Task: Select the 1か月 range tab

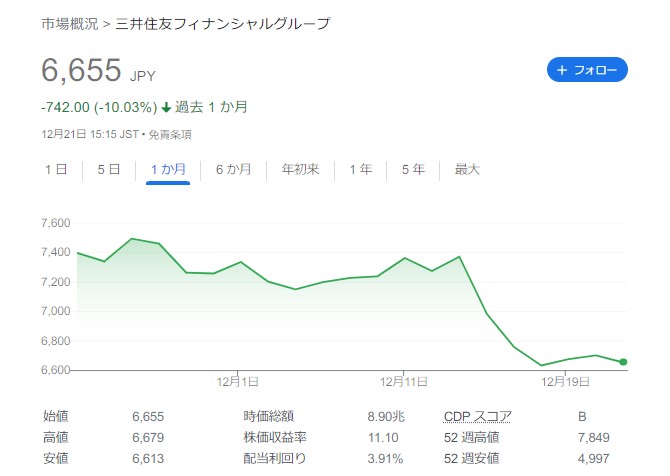Action: [168, 169]
